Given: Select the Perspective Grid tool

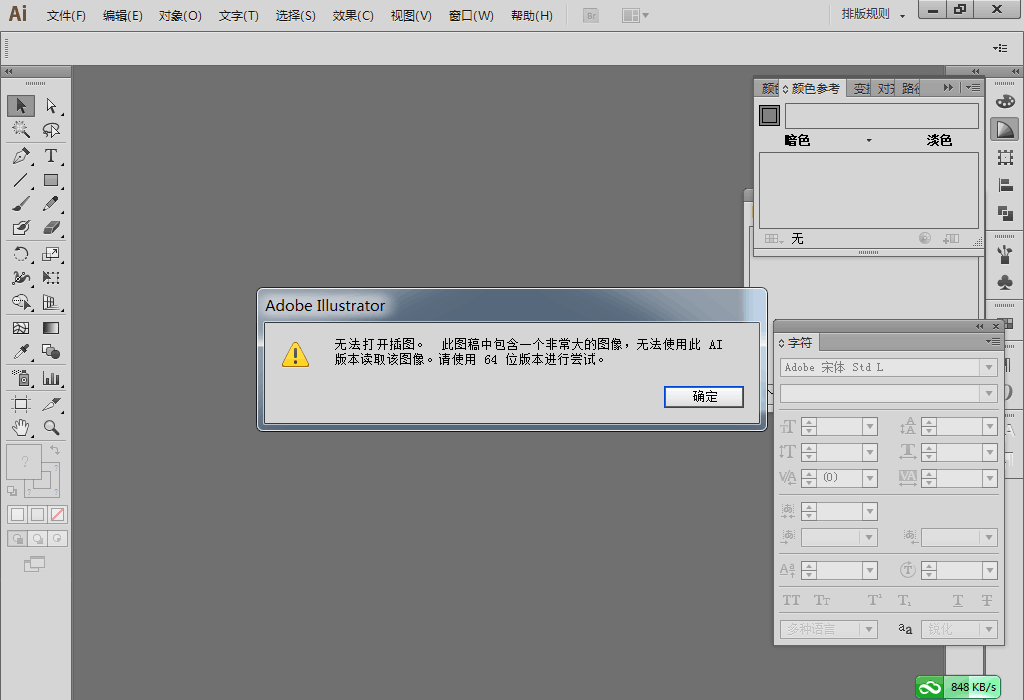Looking at the screenshot, I should [51, 302].
